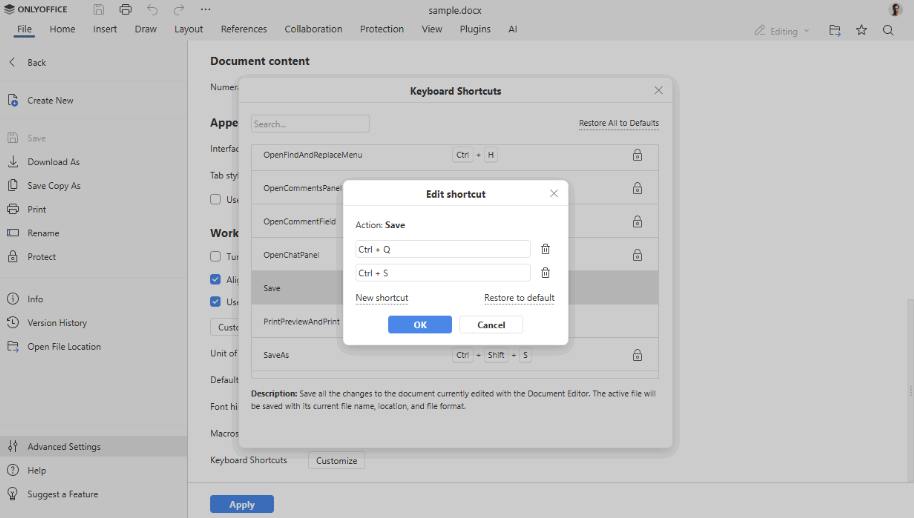914x518 pixels.
Task: Choose Download As in File sidebar
Action: [93, 162]
